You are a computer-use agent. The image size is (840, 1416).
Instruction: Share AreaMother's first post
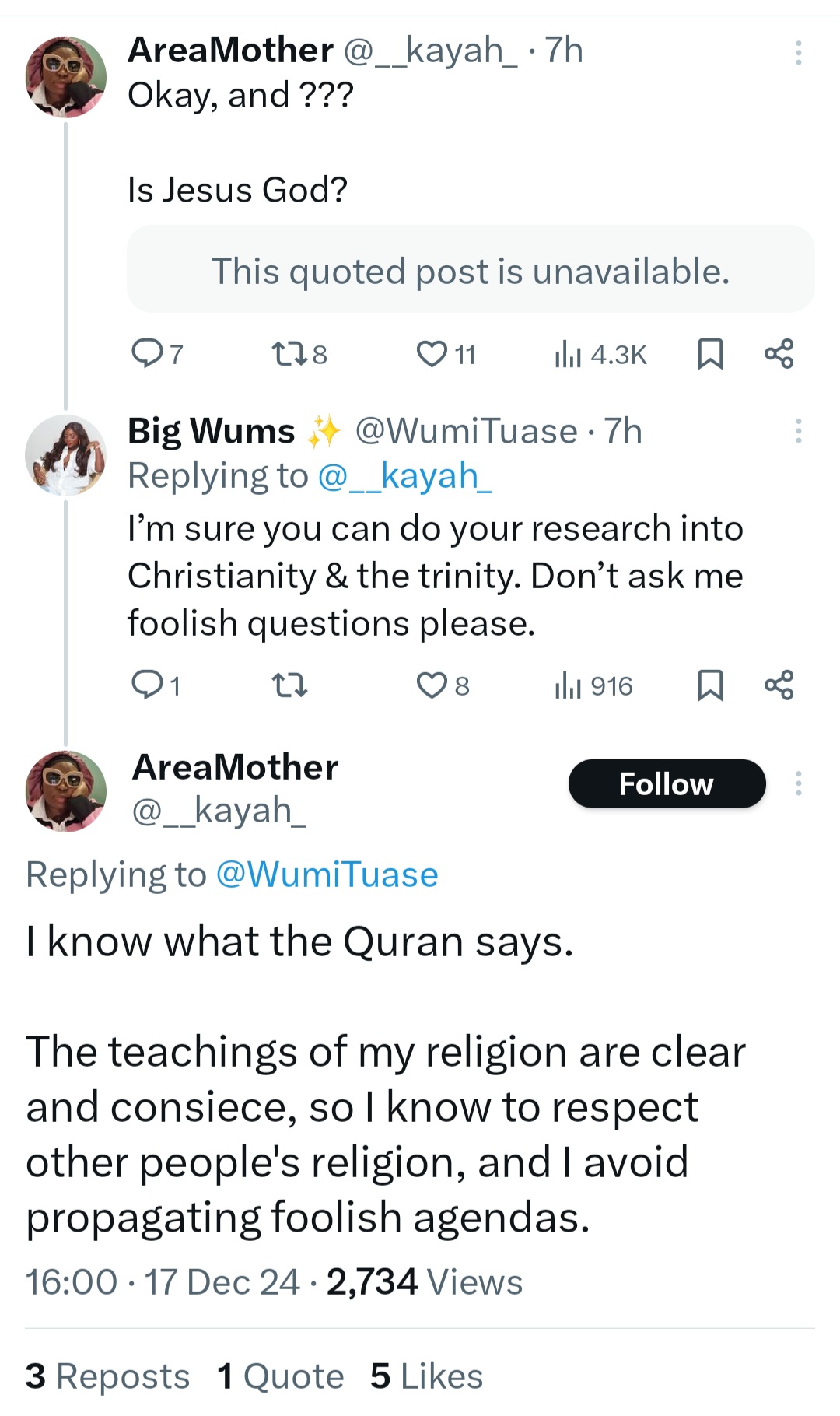[x=779, y=354]
